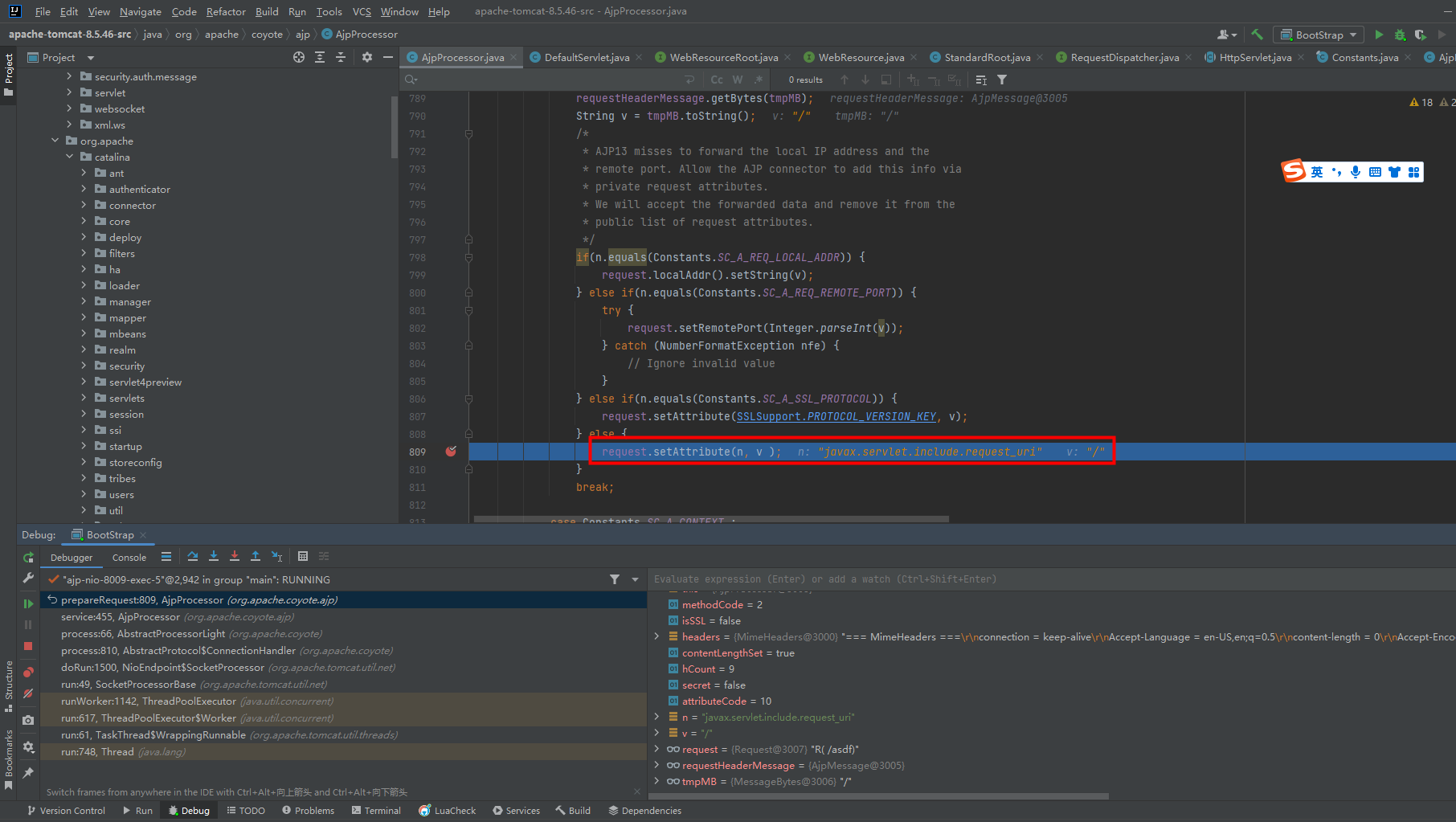Filter frames with funnel icon in Frames panel
The image size is (1456, 822).
pyautogui.click(x=615, y=579)
